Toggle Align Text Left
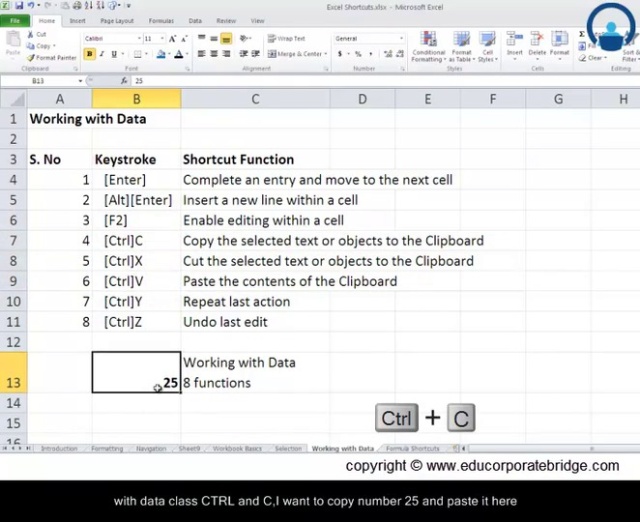Image resolution: width=640 pixels, height=522 pixels. point(202,54)
